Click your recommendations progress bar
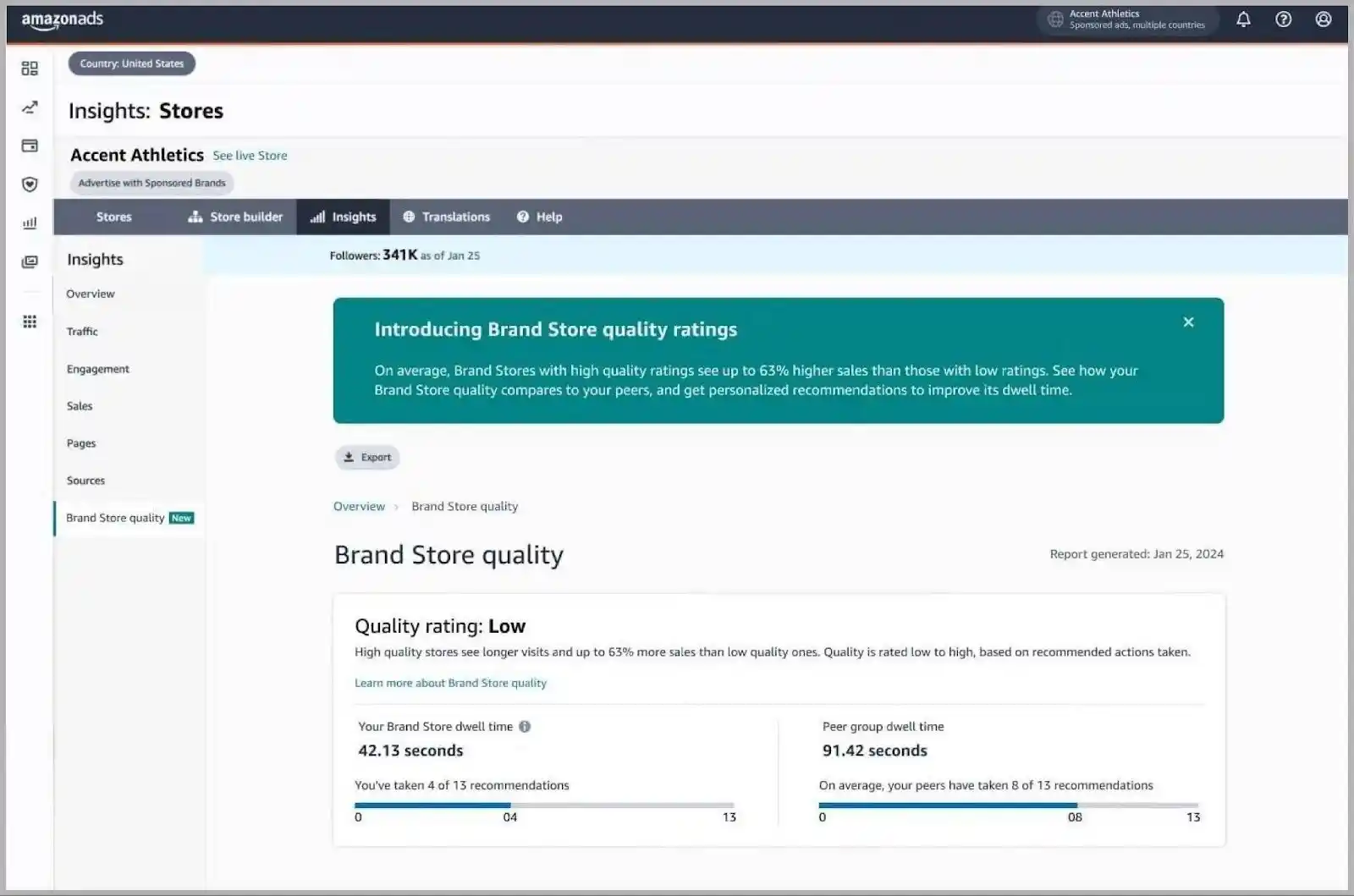This screenshot has height=896, width=1354. pyautogui.click(x=544, y=805)
